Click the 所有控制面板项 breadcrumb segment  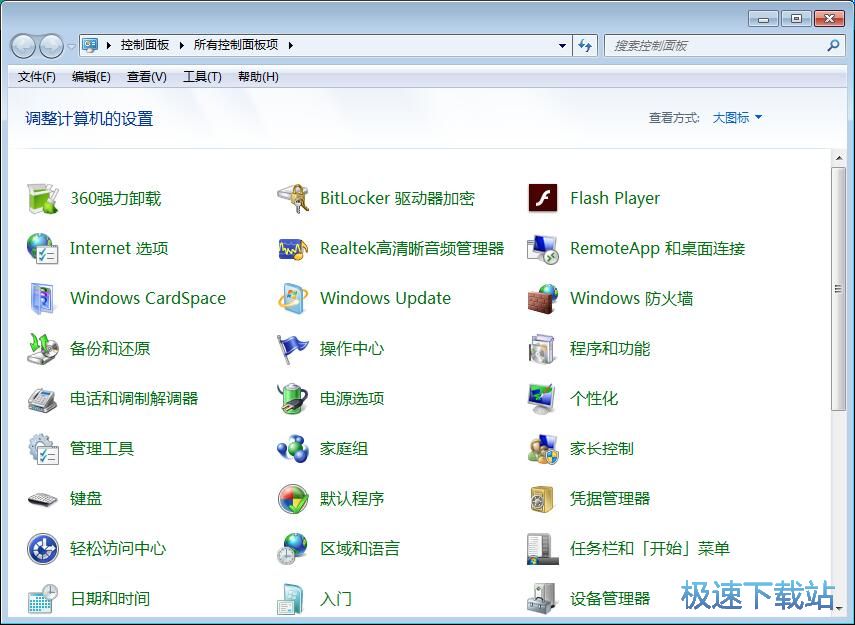coord(236,45)
